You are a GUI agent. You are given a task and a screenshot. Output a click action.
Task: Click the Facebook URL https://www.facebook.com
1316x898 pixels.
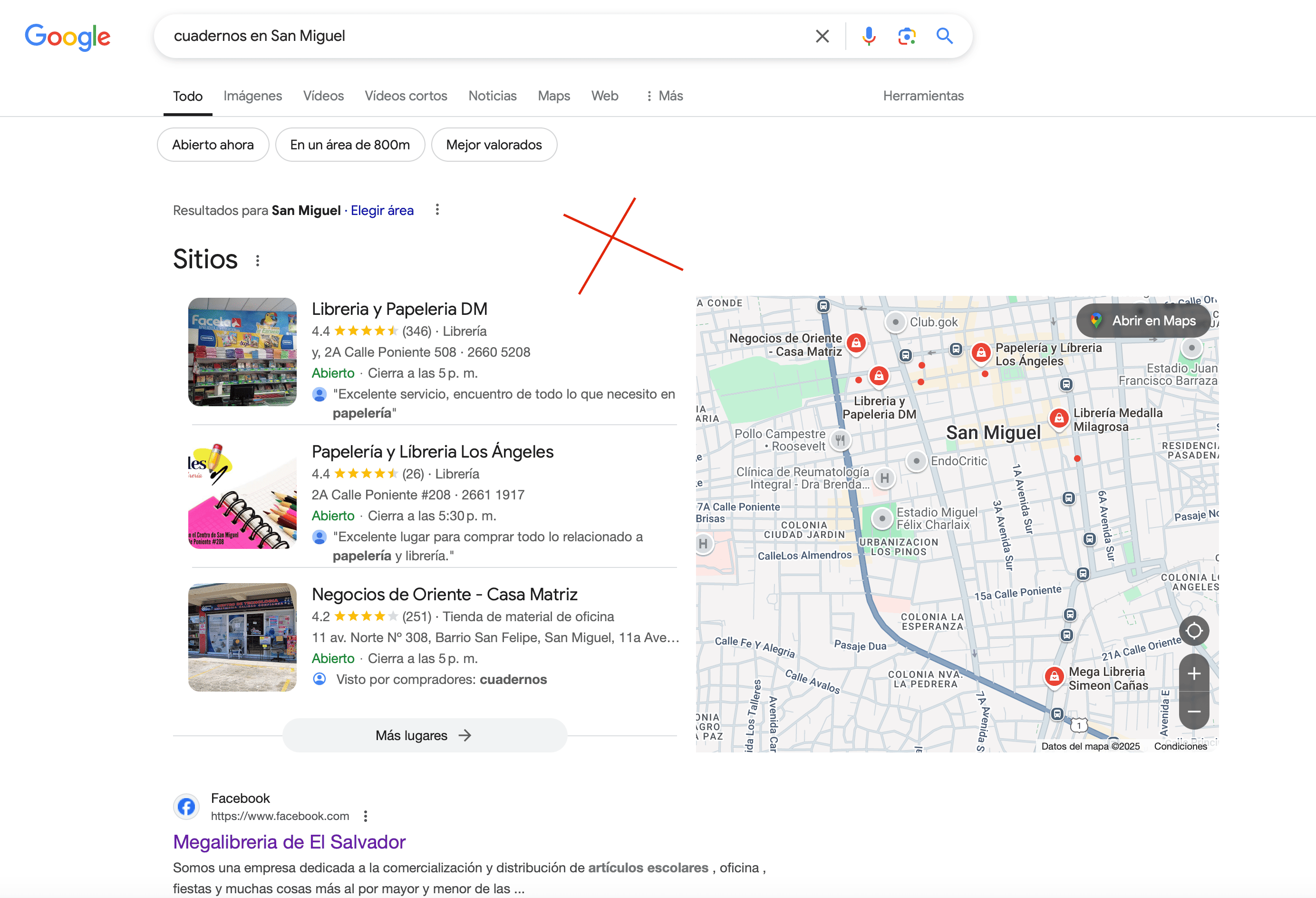click(280, 816)
